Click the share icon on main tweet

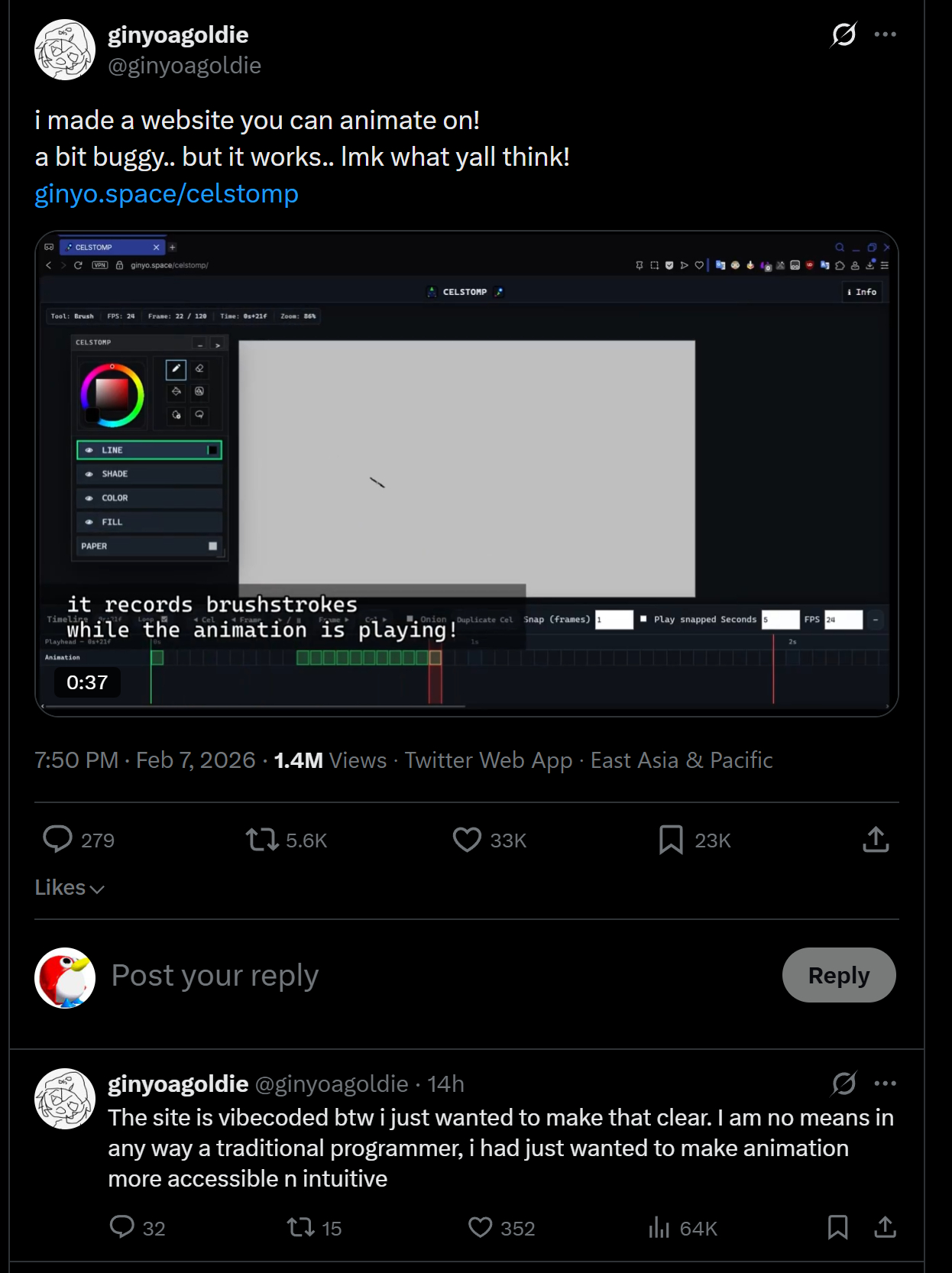[876, 840]
